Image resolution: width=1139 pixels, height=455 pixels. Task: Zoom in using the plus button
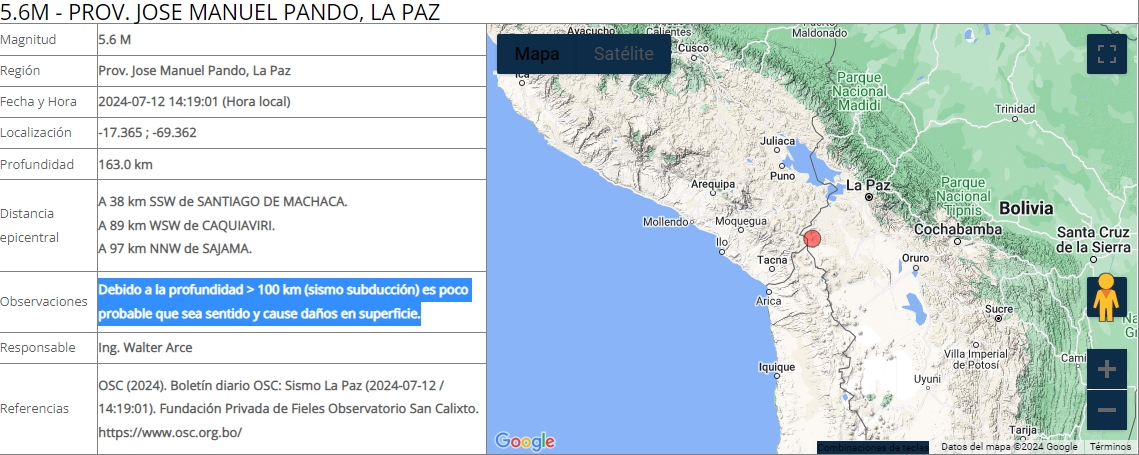pos(1106,370)
